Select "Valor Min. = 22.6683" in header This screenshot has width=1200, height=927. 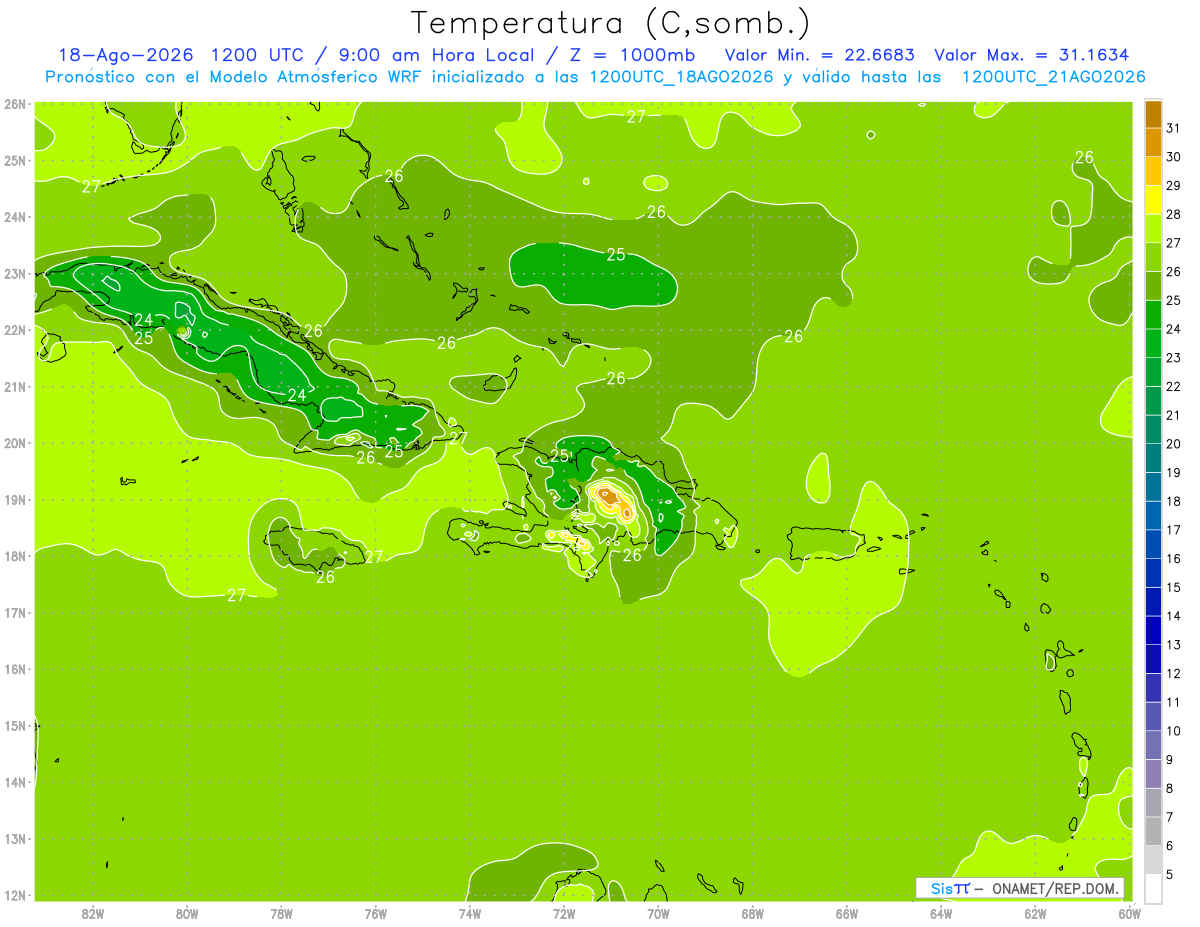coord(820,54)
